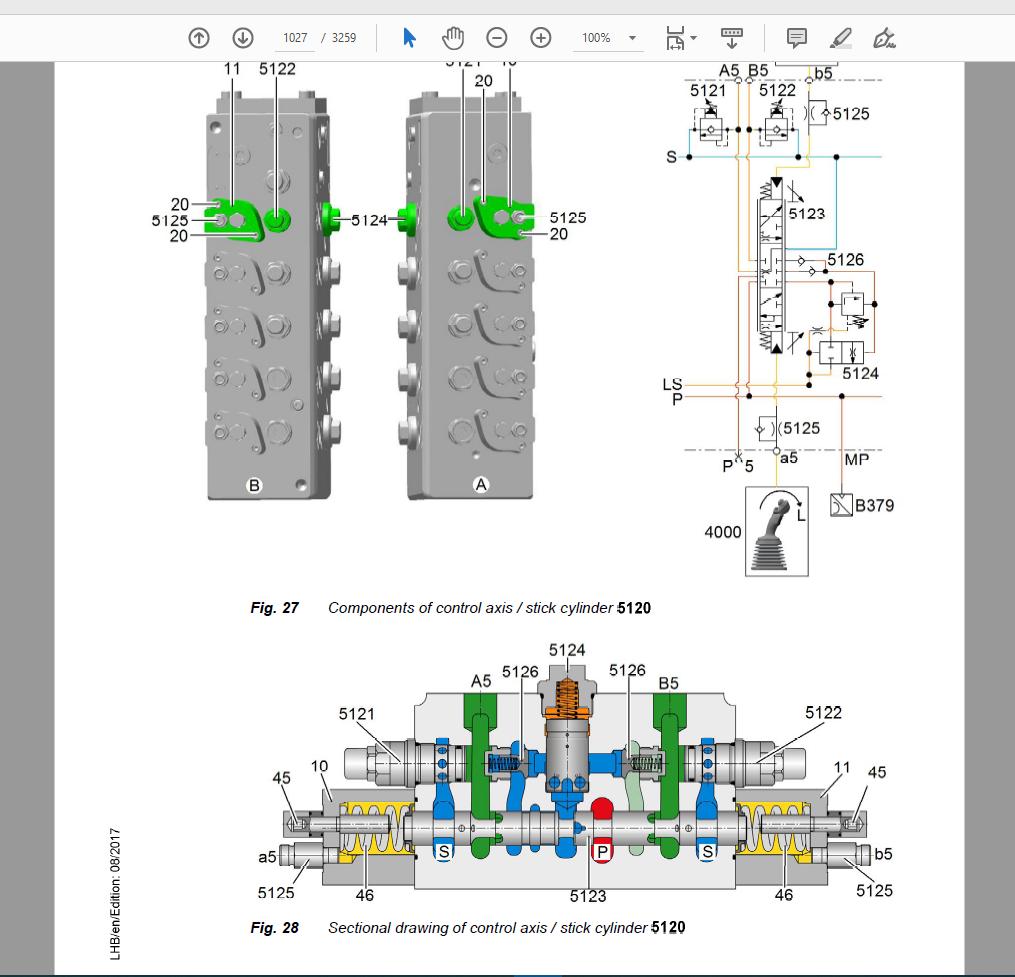Screen dimensions: 1015x977
Task: Click label B379 in the schematic
Action: point(874,505)
